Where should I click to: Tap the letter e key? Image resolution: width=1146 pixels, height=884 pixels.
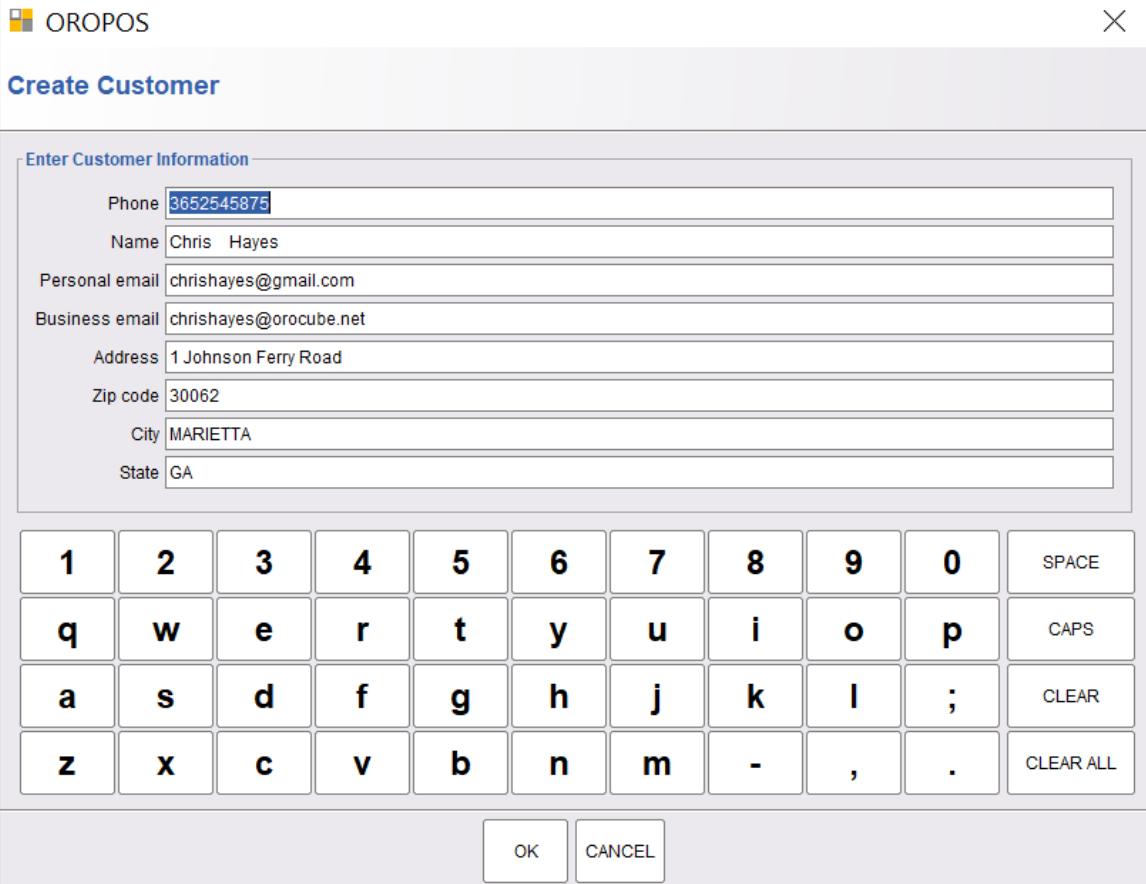click(x=264, y=630)
